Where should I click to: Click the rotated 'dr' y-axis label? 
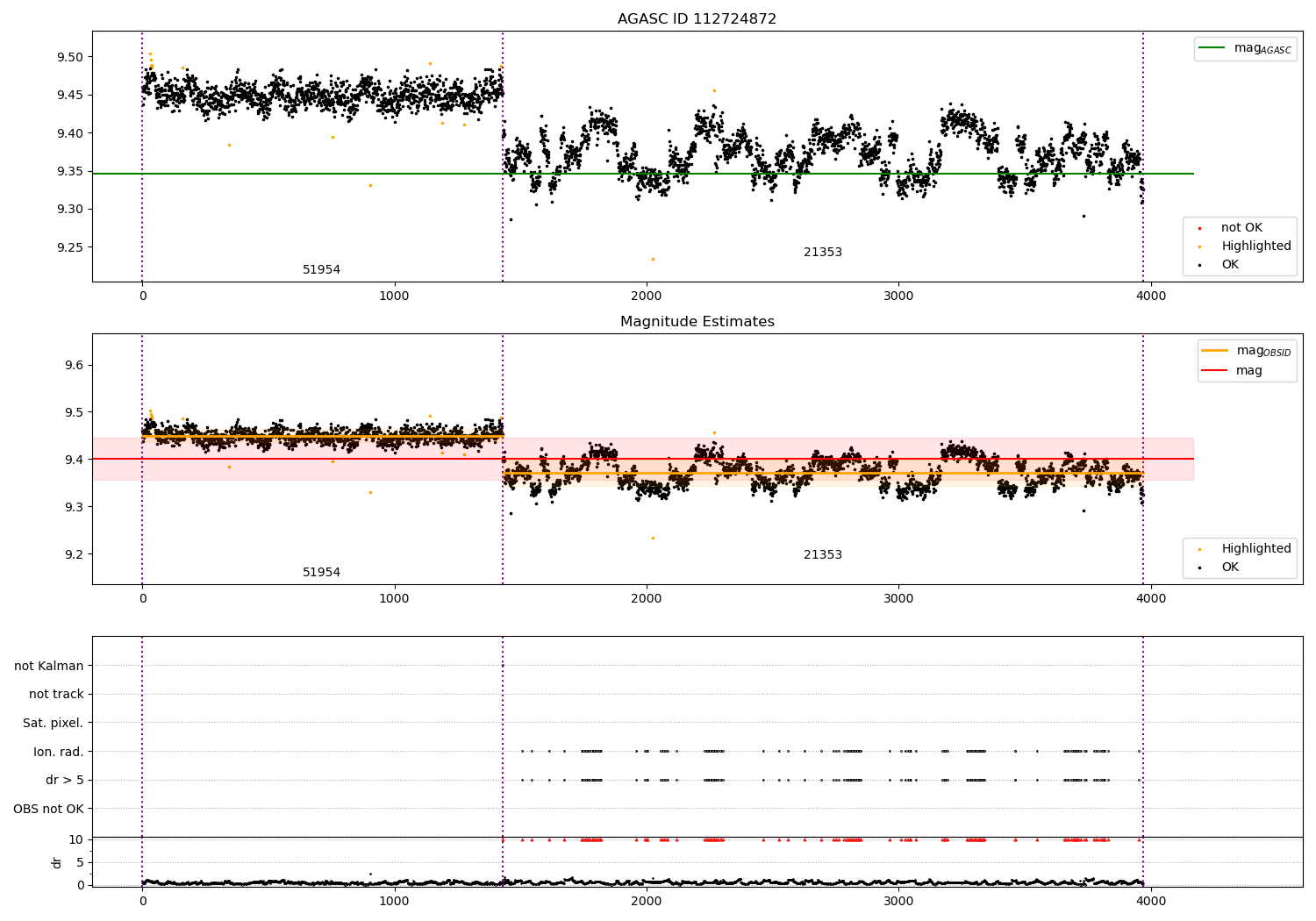[57, 862]
